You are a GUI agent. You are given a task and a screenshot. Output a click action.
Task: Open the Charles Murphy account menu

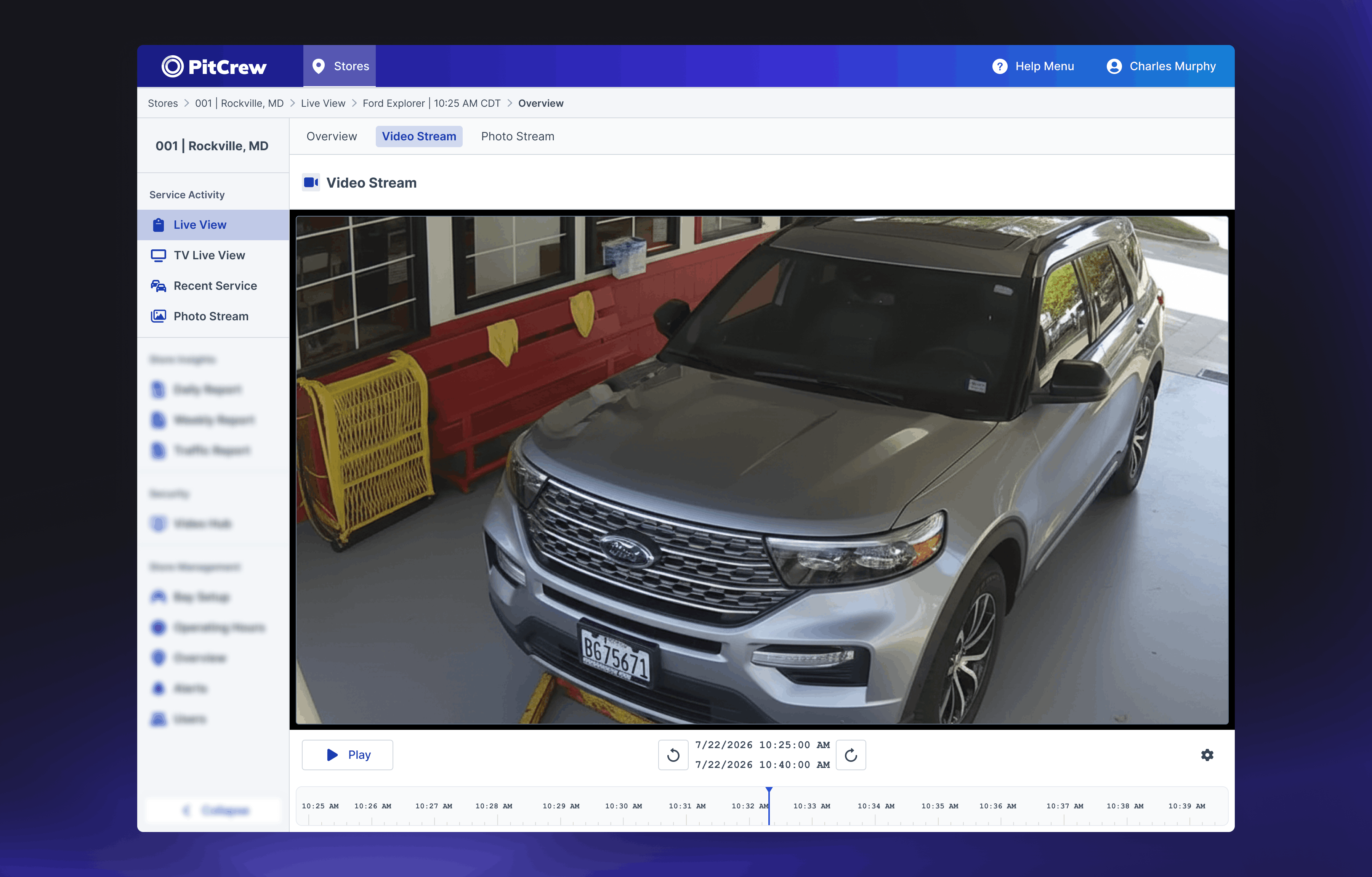[x=1160, y=66]
